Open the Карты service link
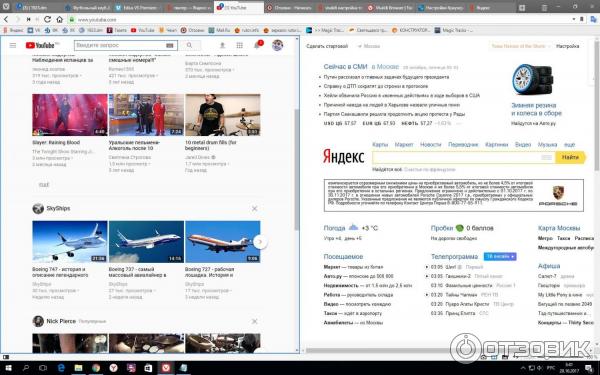This screenshot has height=375, width=600. (x=380, y=145)
